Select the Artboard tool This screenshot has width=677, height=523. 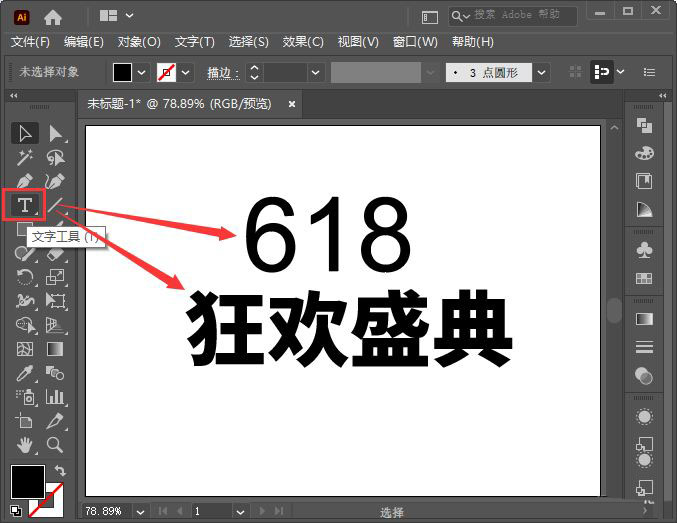(x=25, y=421)
